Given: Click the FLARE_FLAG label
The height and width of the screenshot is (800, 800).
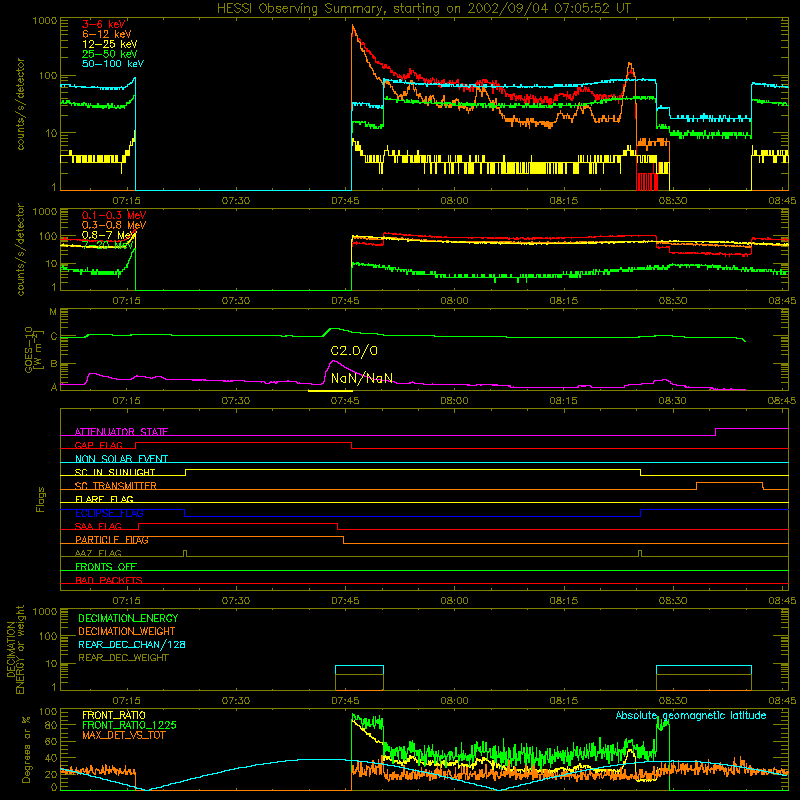Looking at the screenshot, I should pos(104,499).
